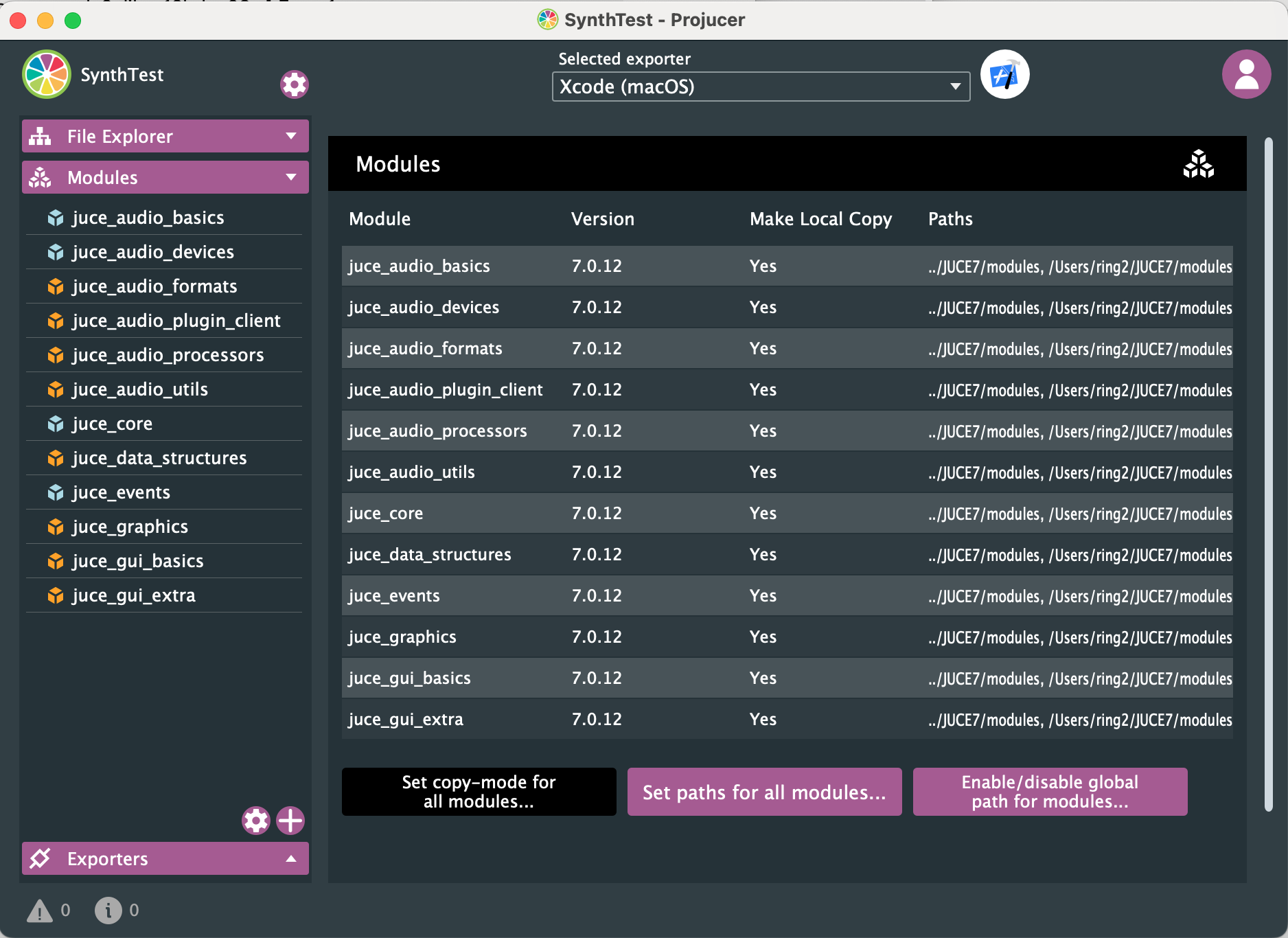The width and height of the screenshot is (1288, 938).
Task: Click the Modules panel header label
Action: (x=102, y=178)
